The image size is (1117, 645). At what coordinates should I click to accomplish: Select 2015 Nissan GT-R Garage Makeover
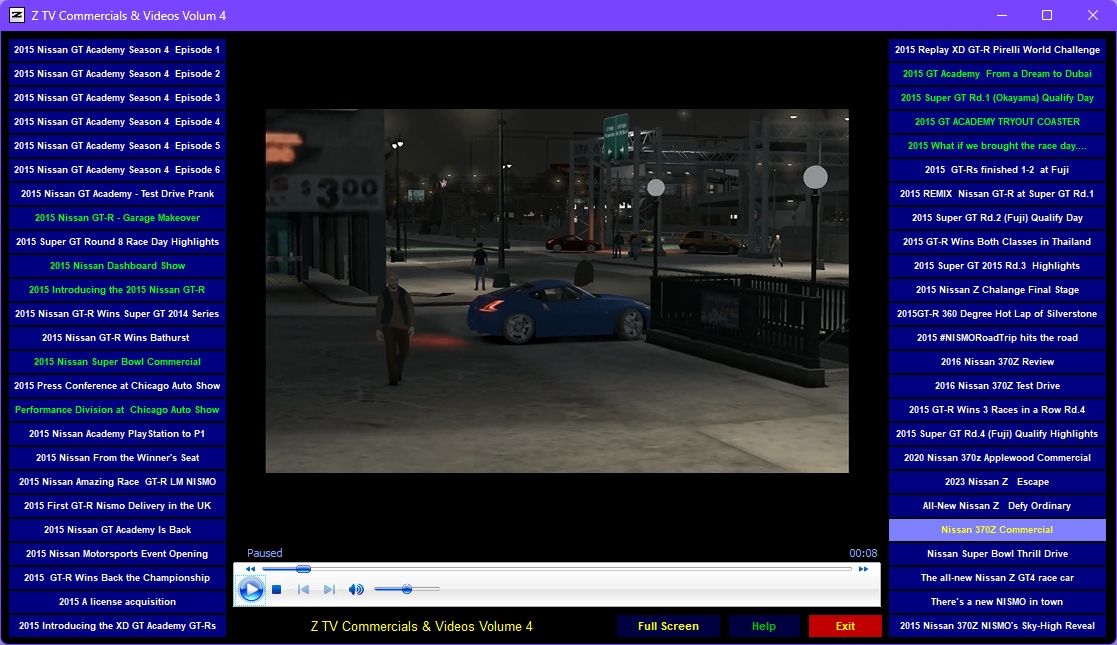tap(118, 218)
